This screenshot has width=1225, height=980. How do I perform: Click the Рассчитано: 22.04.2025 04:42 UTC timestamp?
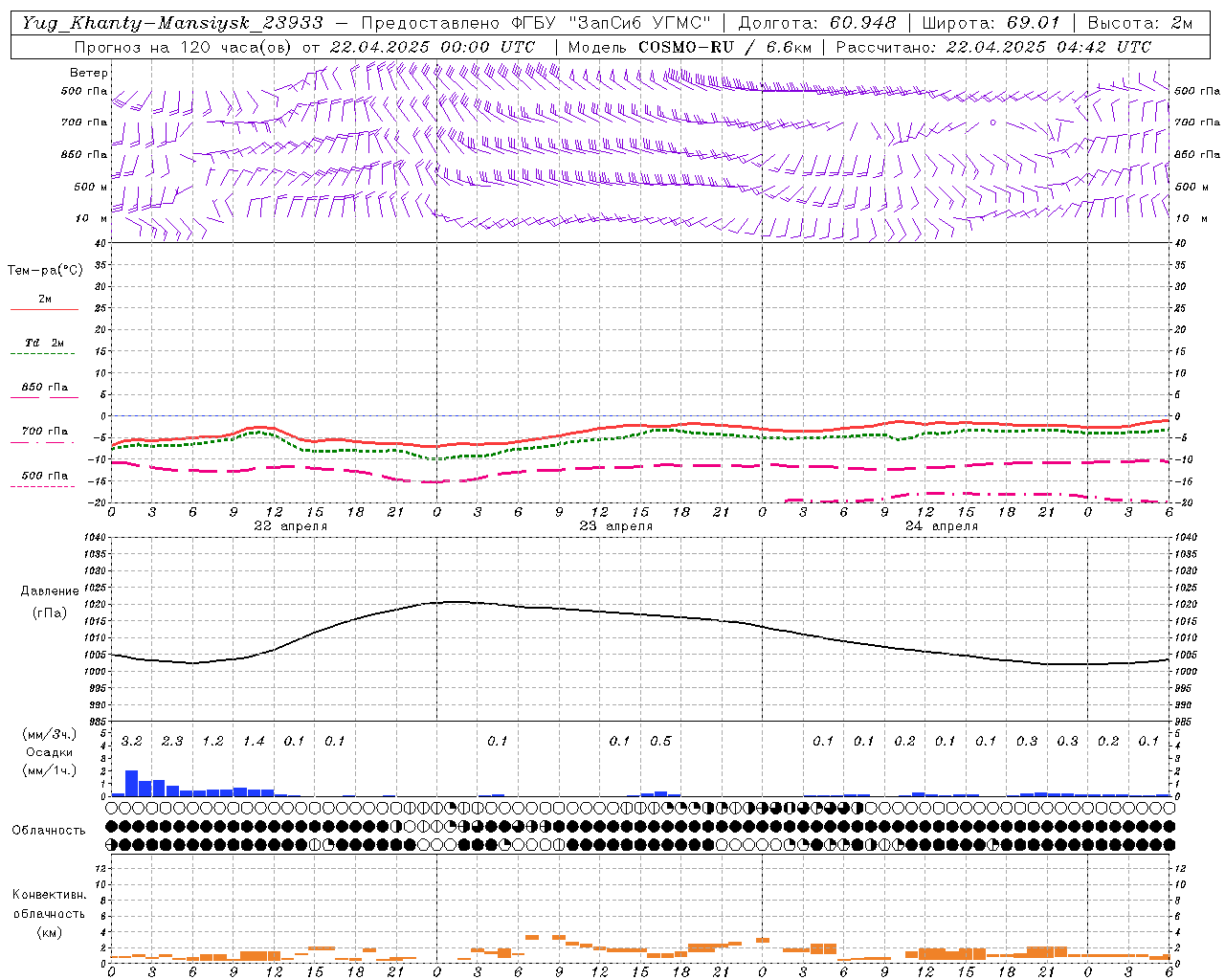(x=993, y=47)
